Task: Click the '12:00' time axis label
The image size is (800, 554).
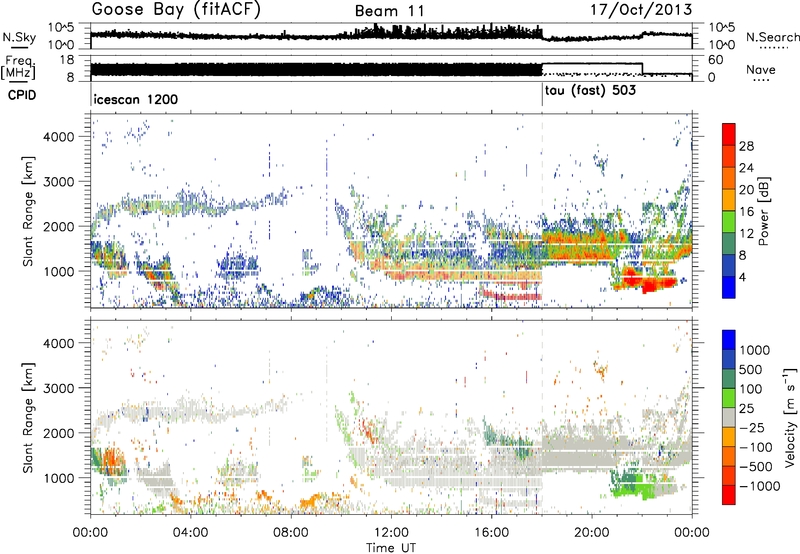Action: (x=391, y=533)
